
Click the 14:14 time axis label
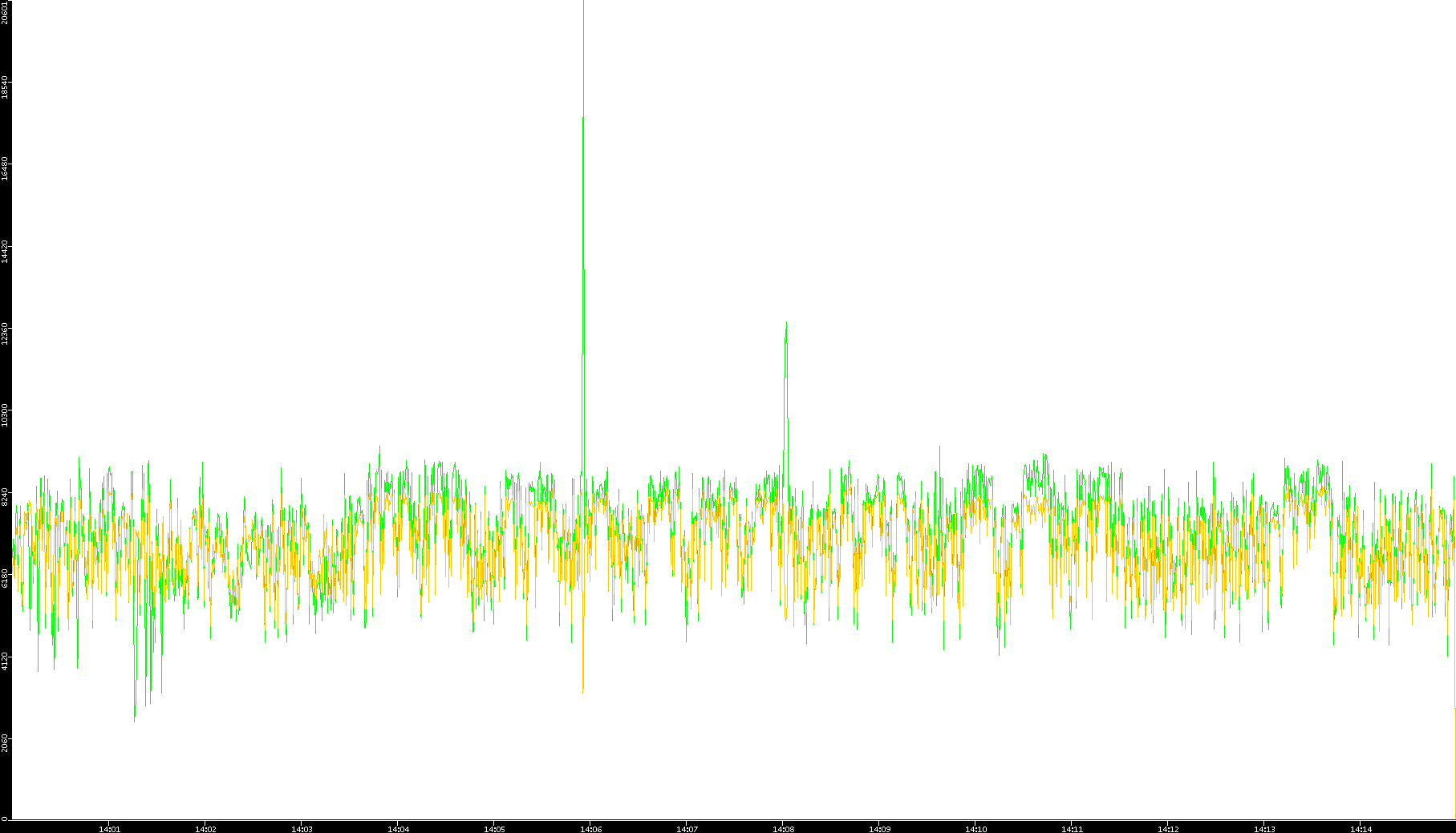coord(1361,828)
